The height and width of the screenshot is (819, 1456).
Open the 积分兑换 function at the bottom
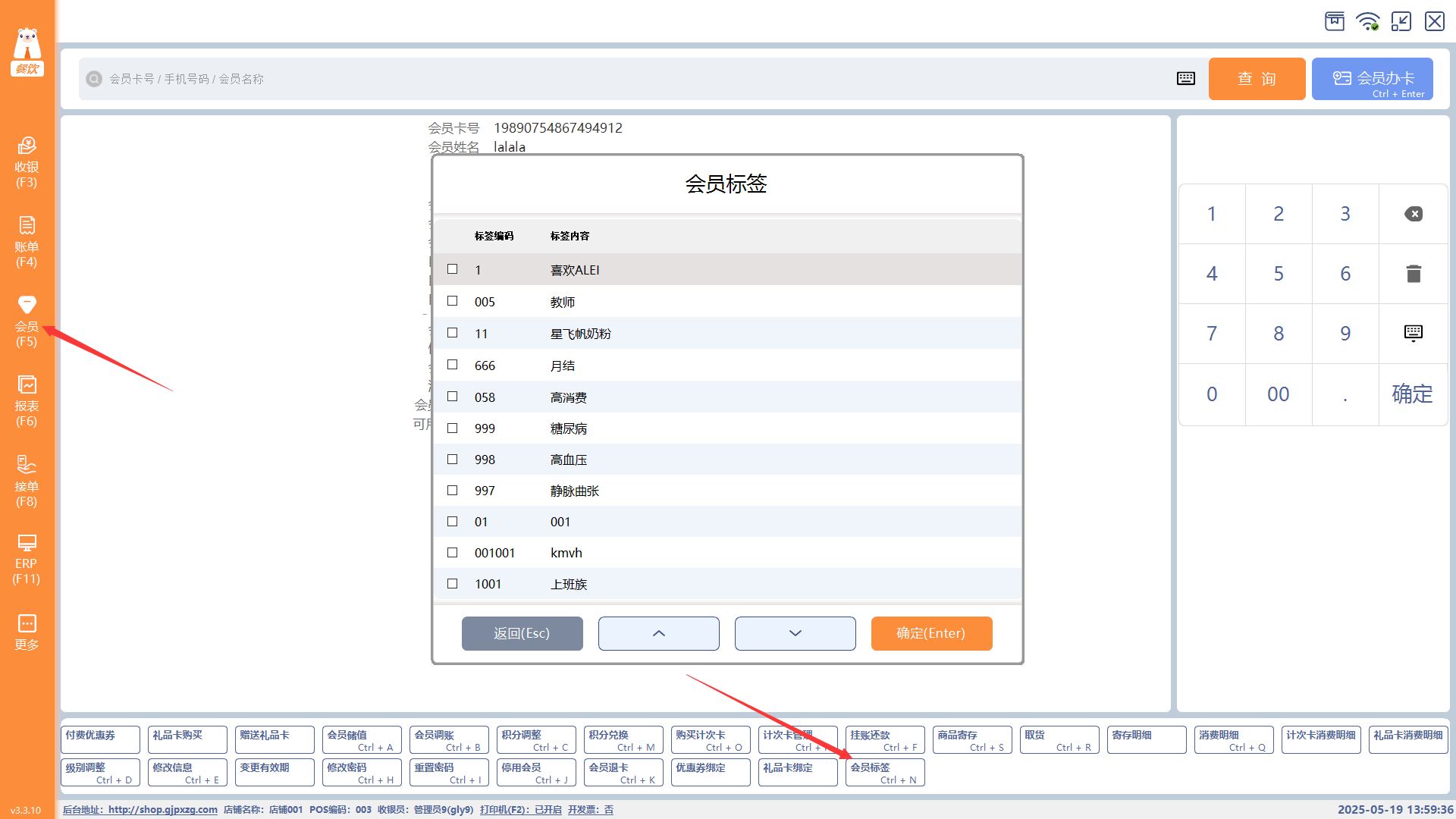(623, 739)
